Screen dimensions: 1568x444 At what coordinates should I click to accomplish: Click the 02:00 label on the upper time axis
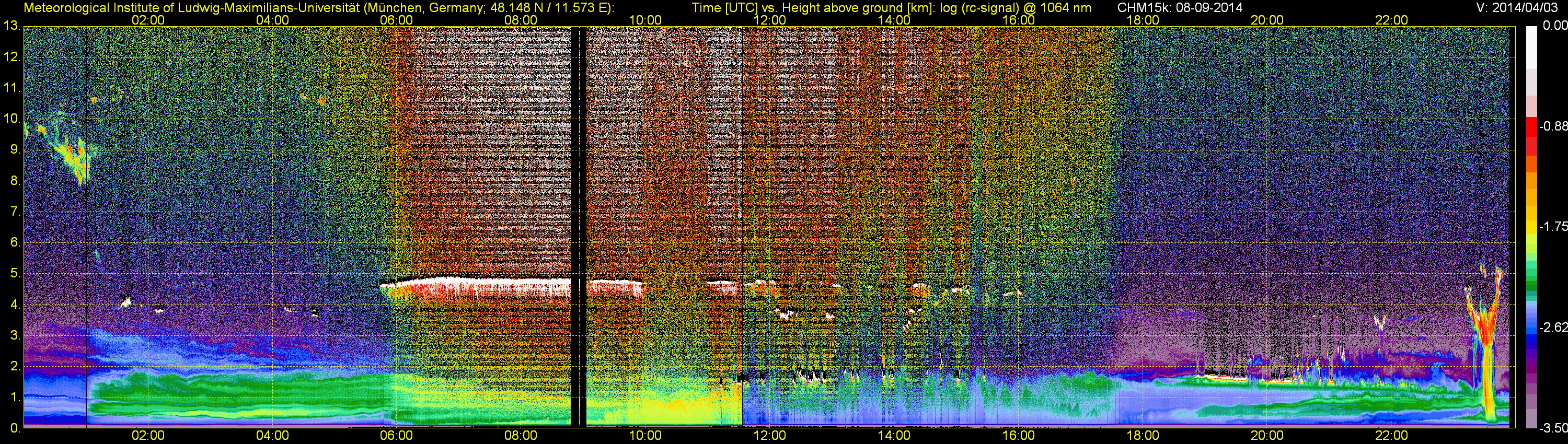(x=148, y=20)
